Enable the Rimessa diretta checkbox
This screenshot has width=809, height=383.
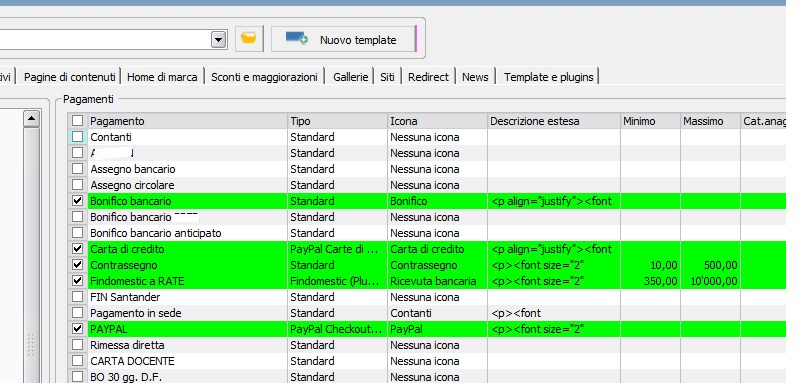pyautogui.click(x=77, y=345)
